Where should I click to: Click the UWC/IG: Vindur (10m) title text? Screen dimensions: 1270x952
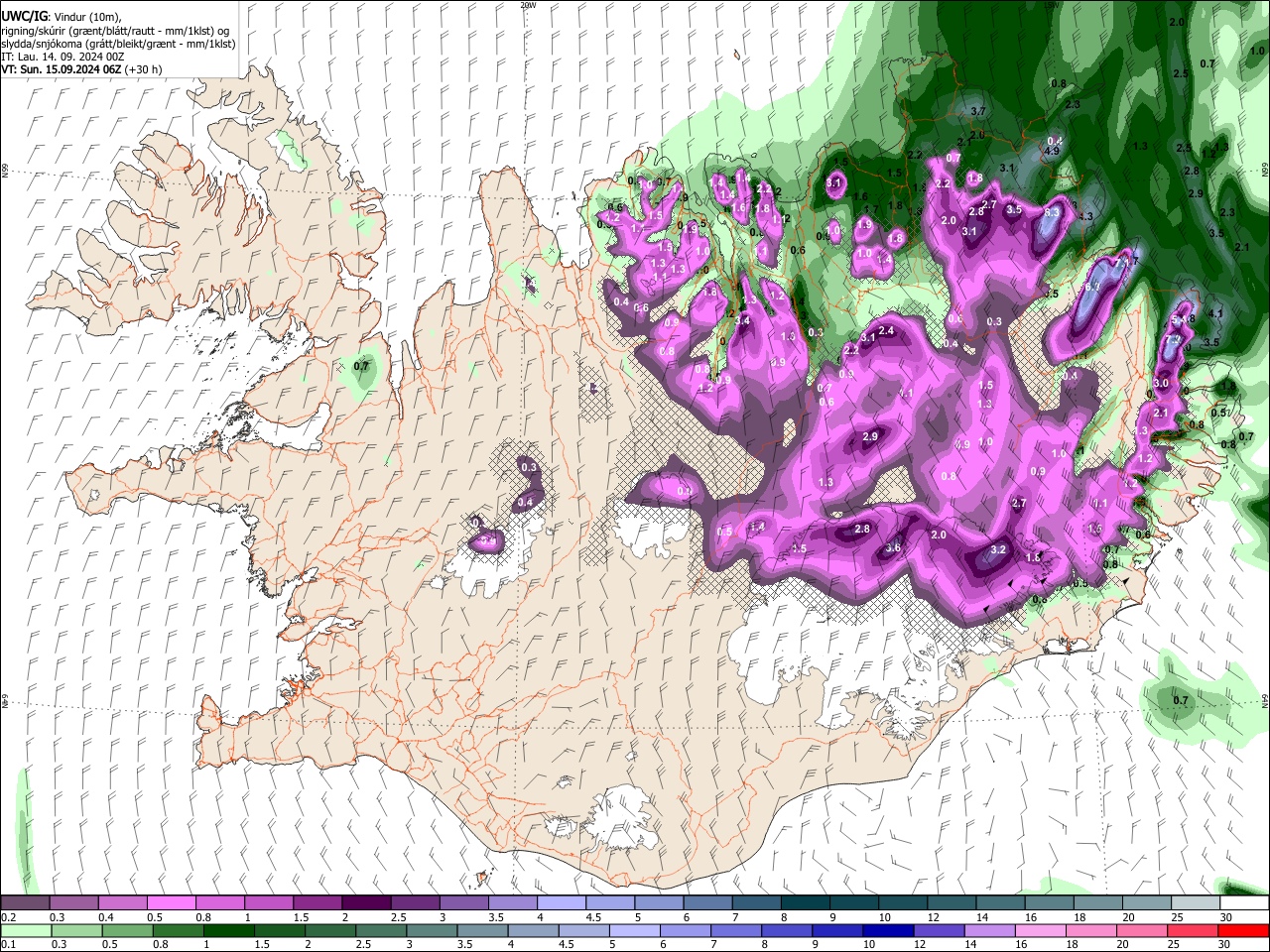pyautogui.click(x=62, y=17)
